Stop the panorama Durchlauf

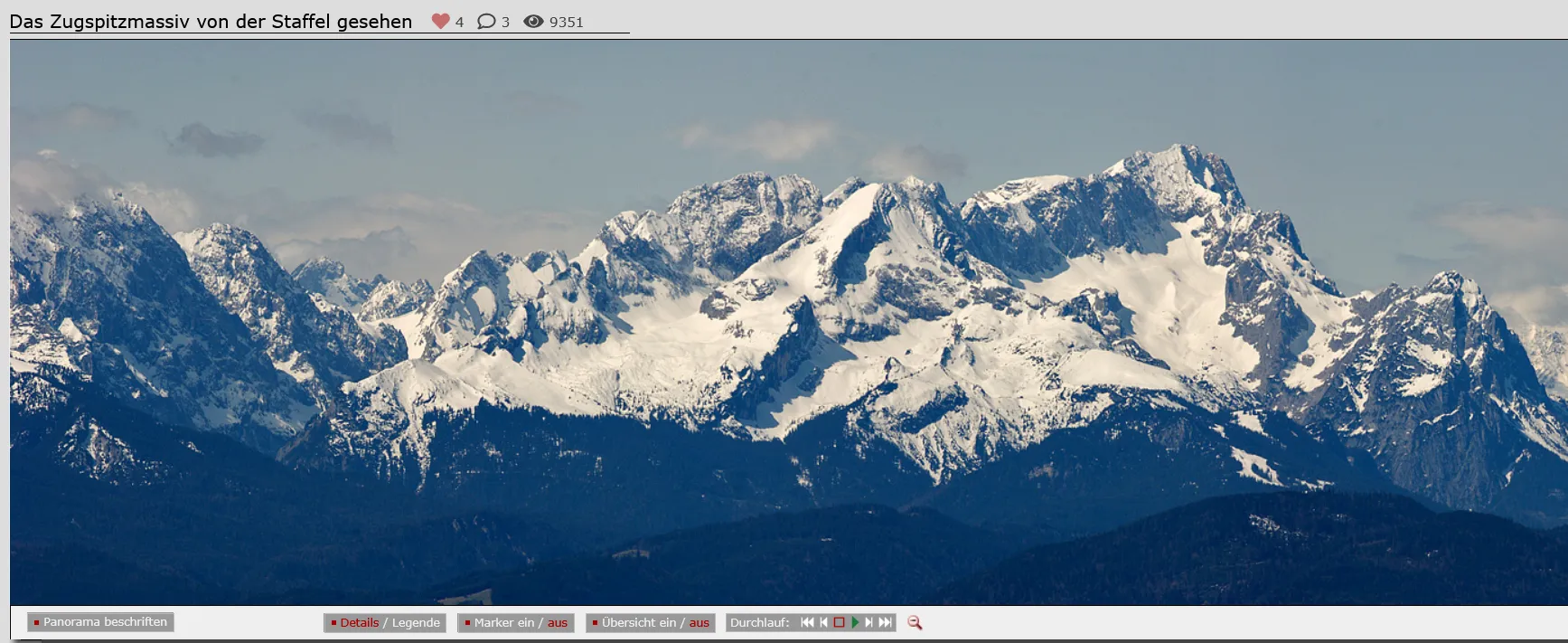(839, 622)
